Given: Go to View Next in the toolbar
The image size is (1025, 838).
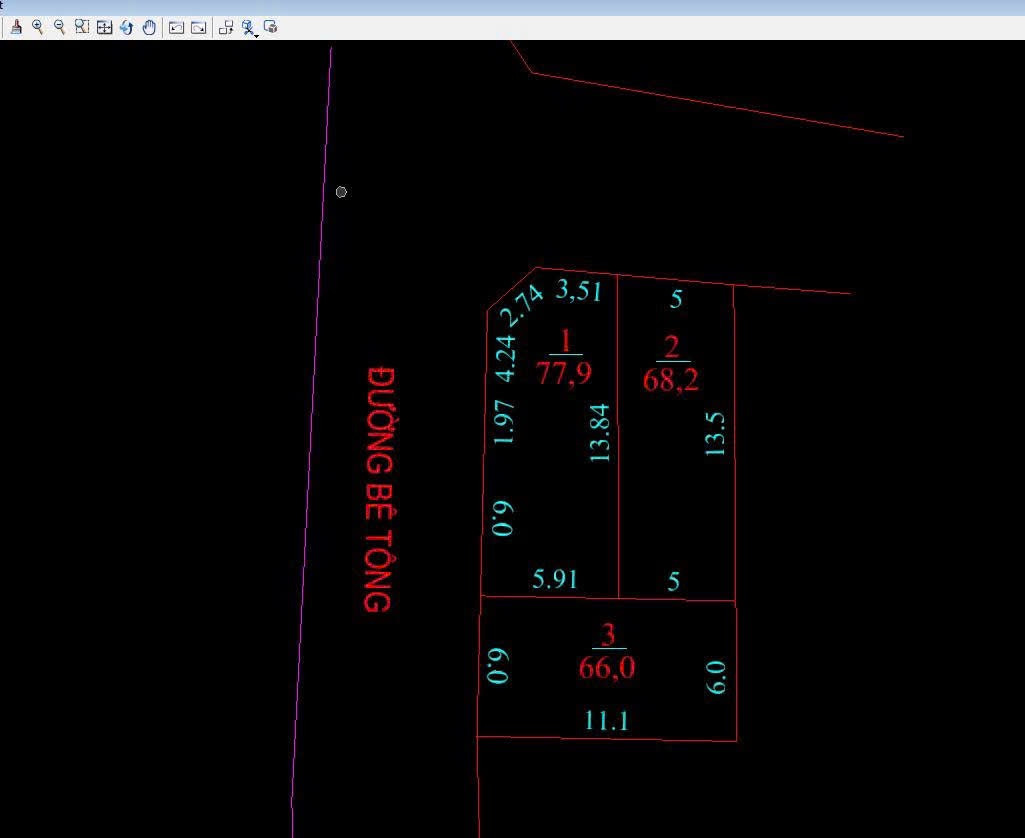Looking at the screenshot, I should pos(198,28).
